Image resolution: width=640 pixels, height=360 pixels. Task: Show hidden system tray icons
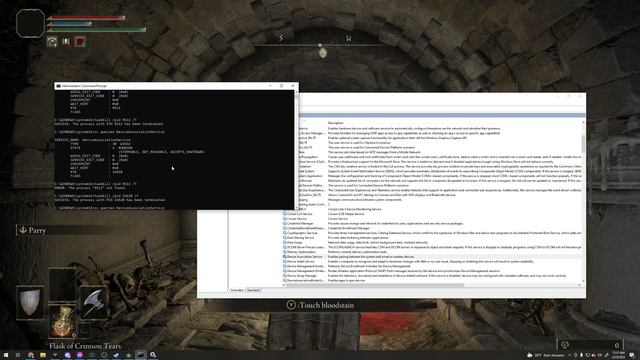[569, 356]
